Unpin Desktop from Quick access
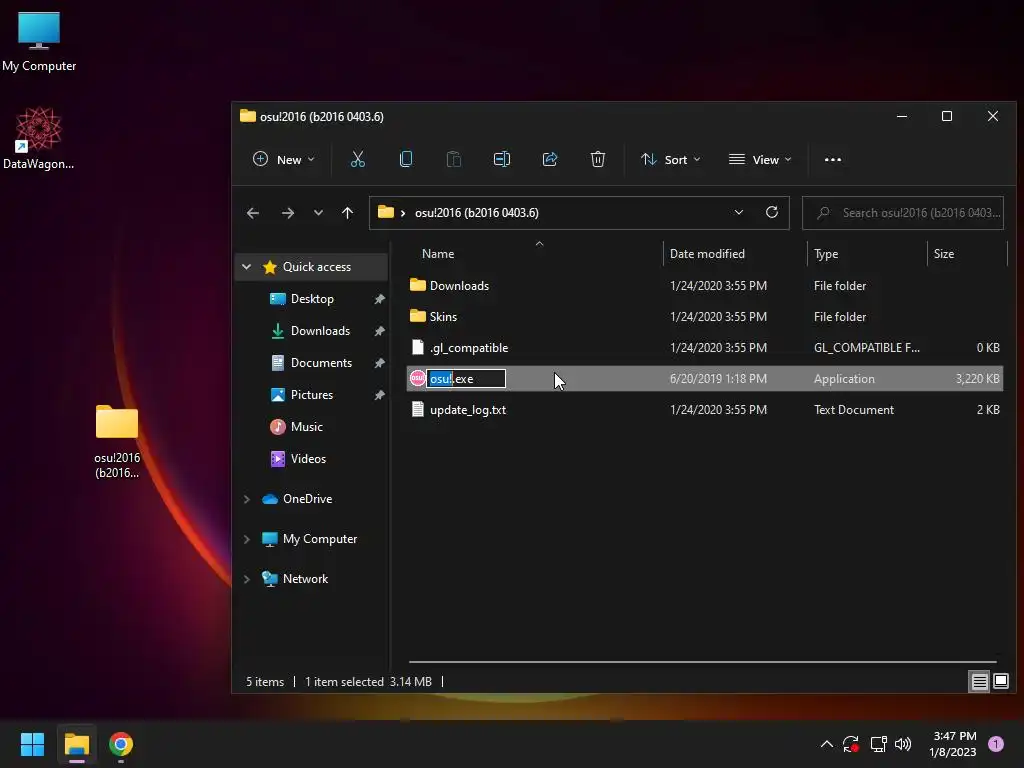 (379, 299)
